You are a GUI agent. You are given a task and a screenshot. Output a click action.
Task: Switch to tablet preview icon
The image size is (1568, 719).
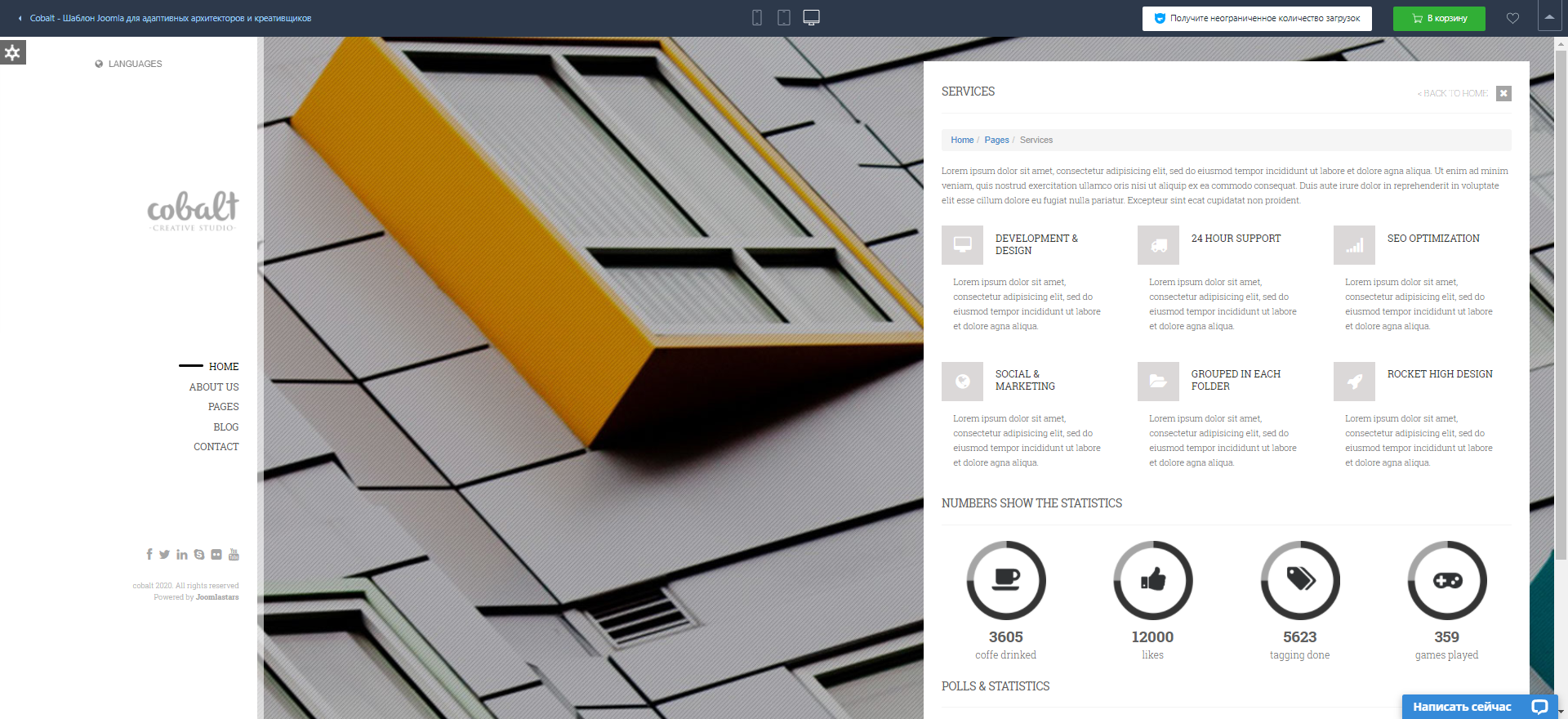[784, 18]
